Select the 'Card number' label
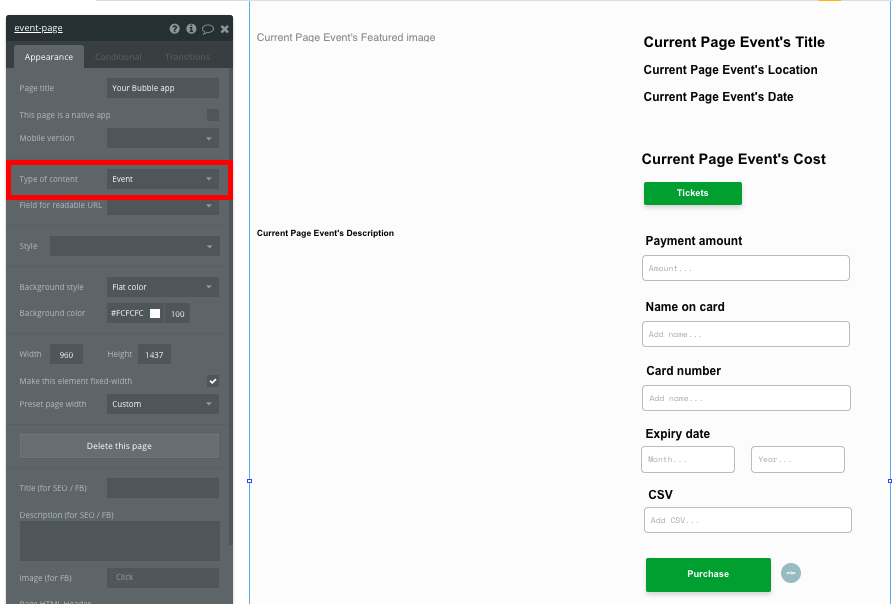 tap(683, 371)
